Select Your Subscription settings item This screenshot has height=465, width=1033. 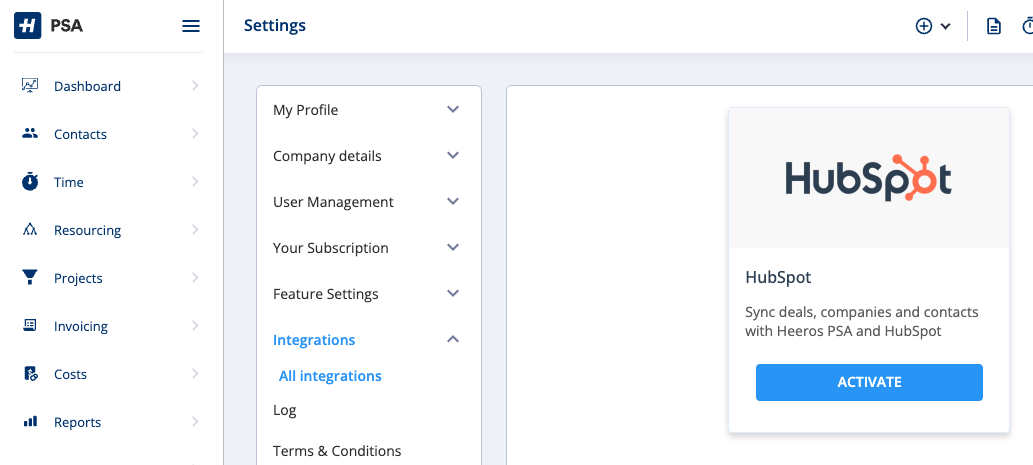click(x=331, y=248)
